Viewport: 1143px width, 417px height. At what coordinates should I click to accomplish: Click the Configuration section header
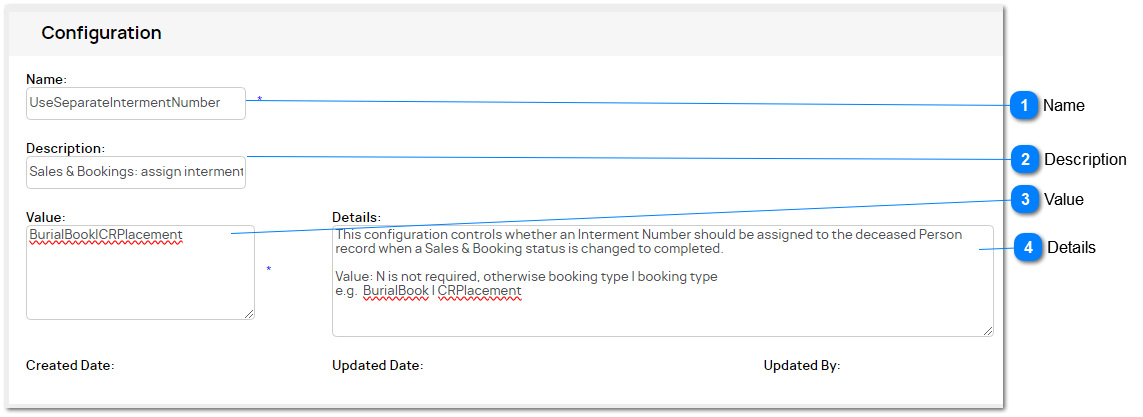101,33
